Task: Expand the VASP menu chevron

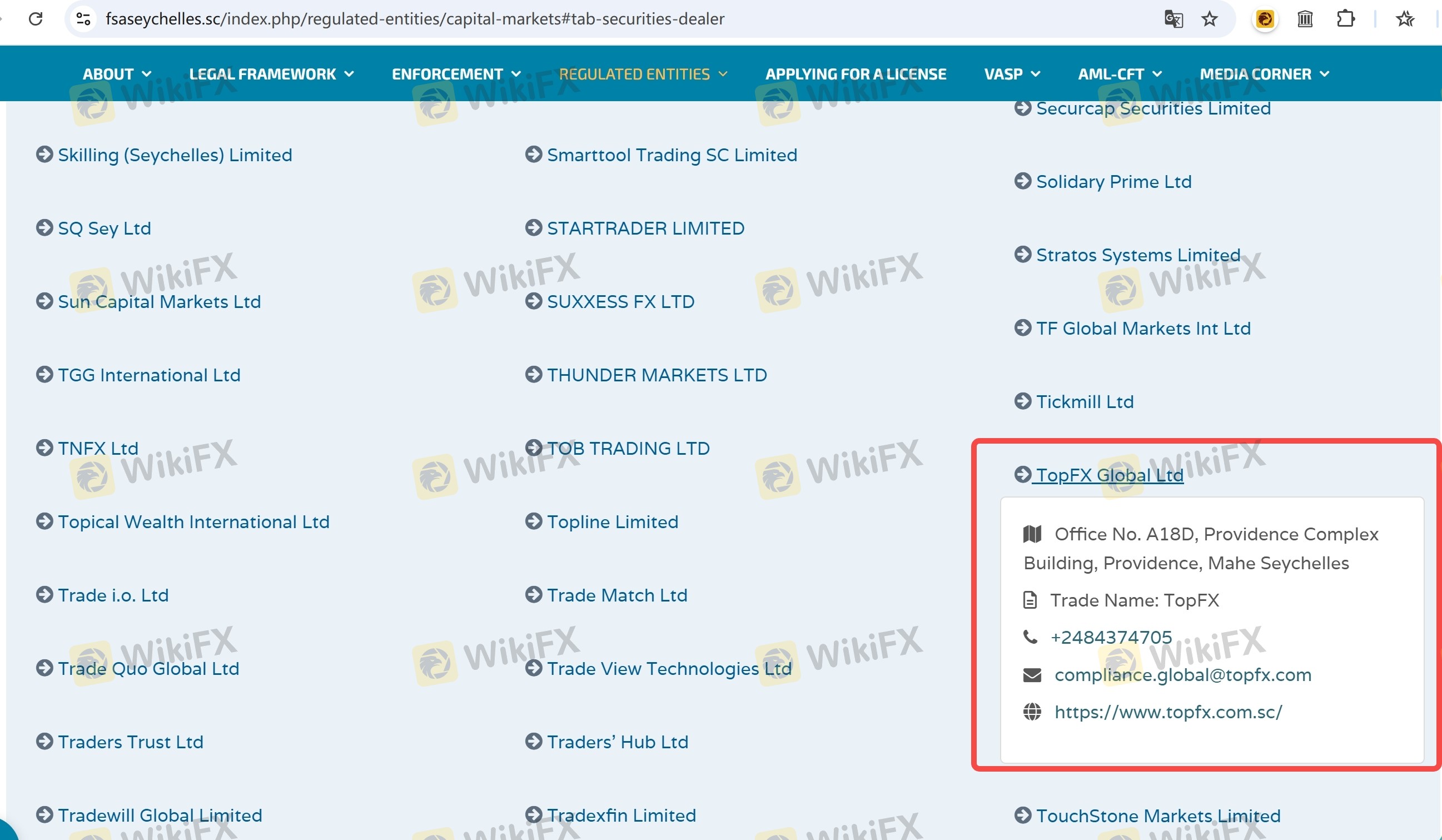Action: click(1035, 74)
